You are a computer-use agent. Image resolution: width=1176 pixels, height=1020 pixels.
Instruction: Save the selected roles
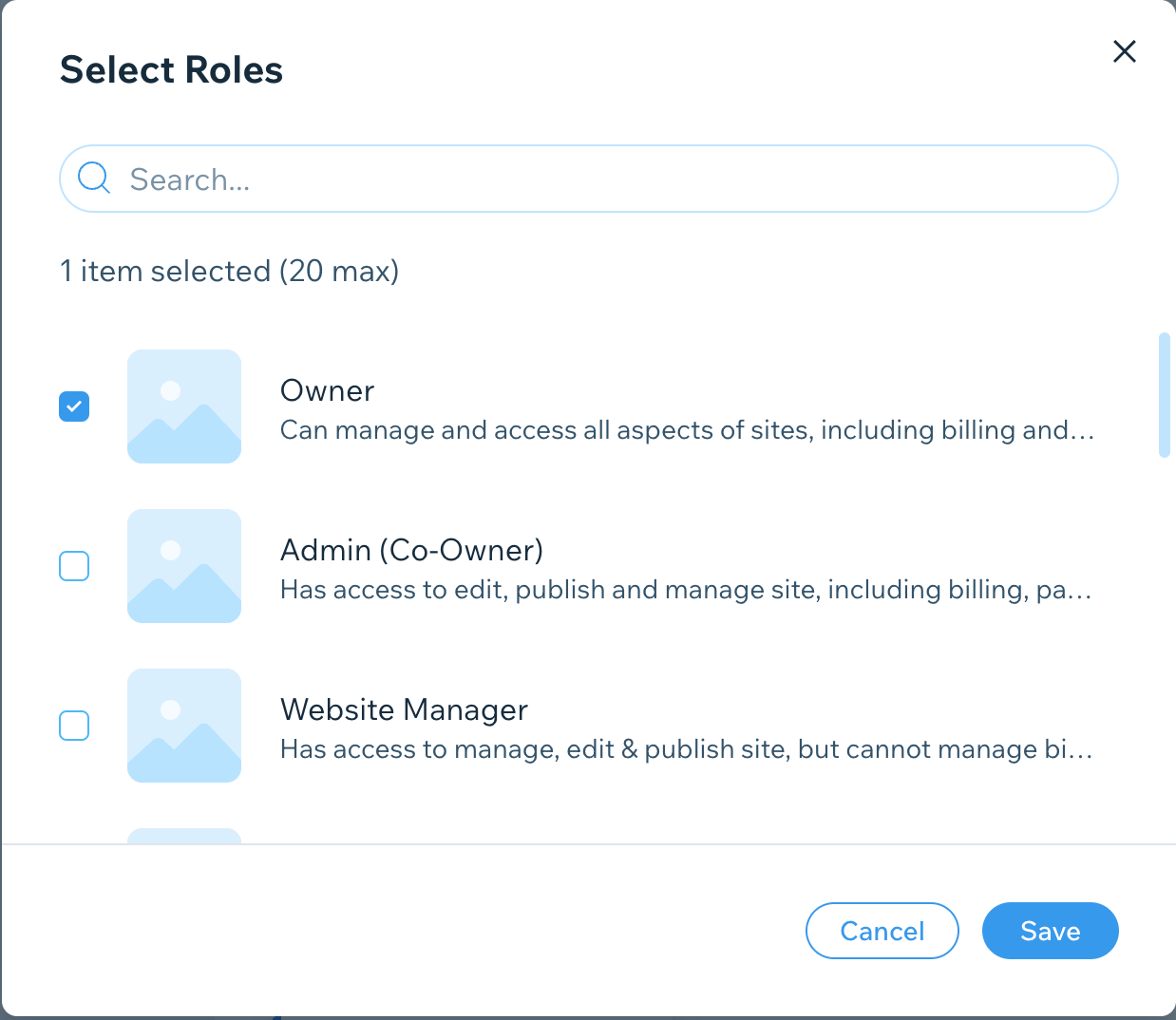point(1051,931)
